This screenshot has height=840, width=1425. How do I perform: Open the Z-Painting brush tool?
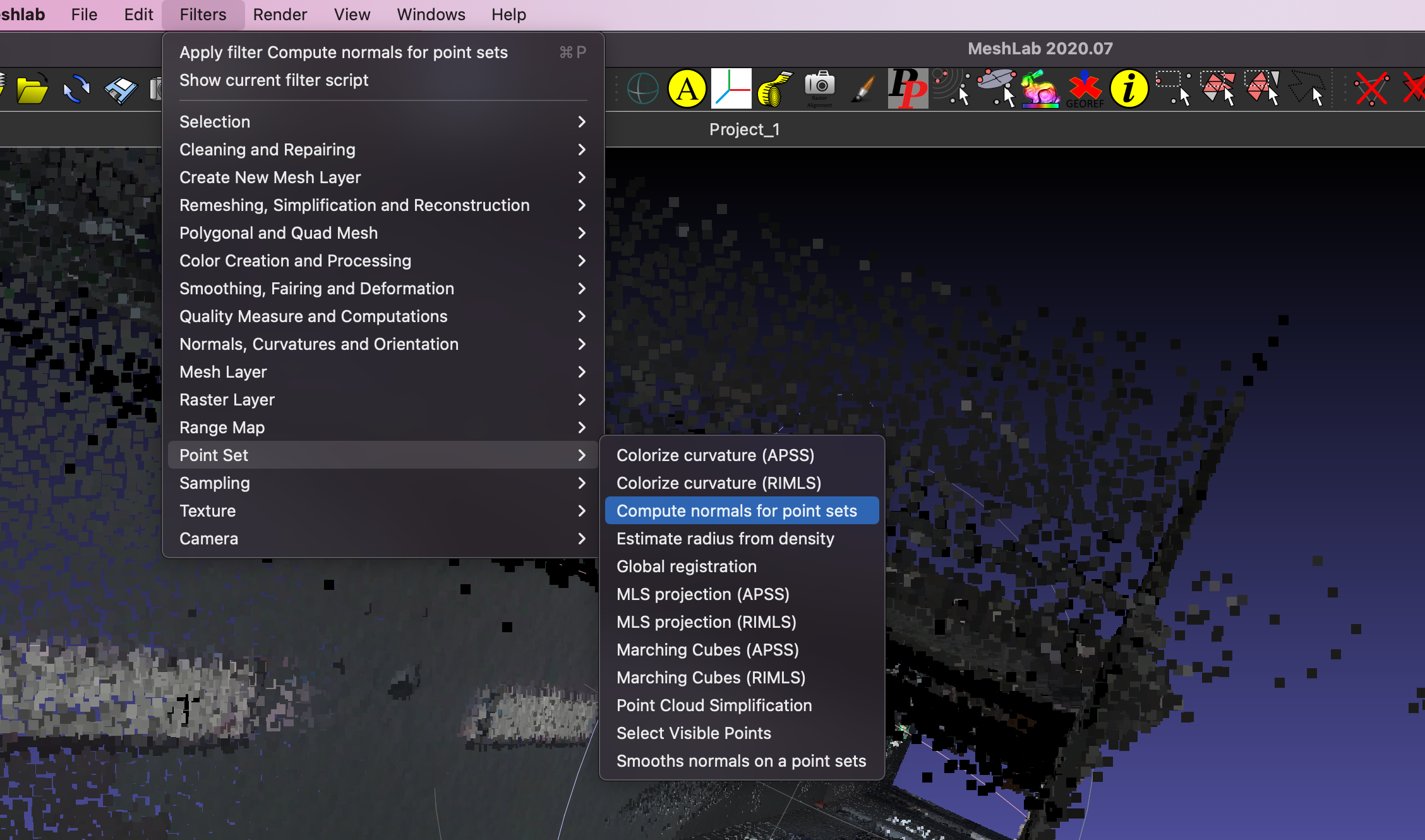click(862, 88)
